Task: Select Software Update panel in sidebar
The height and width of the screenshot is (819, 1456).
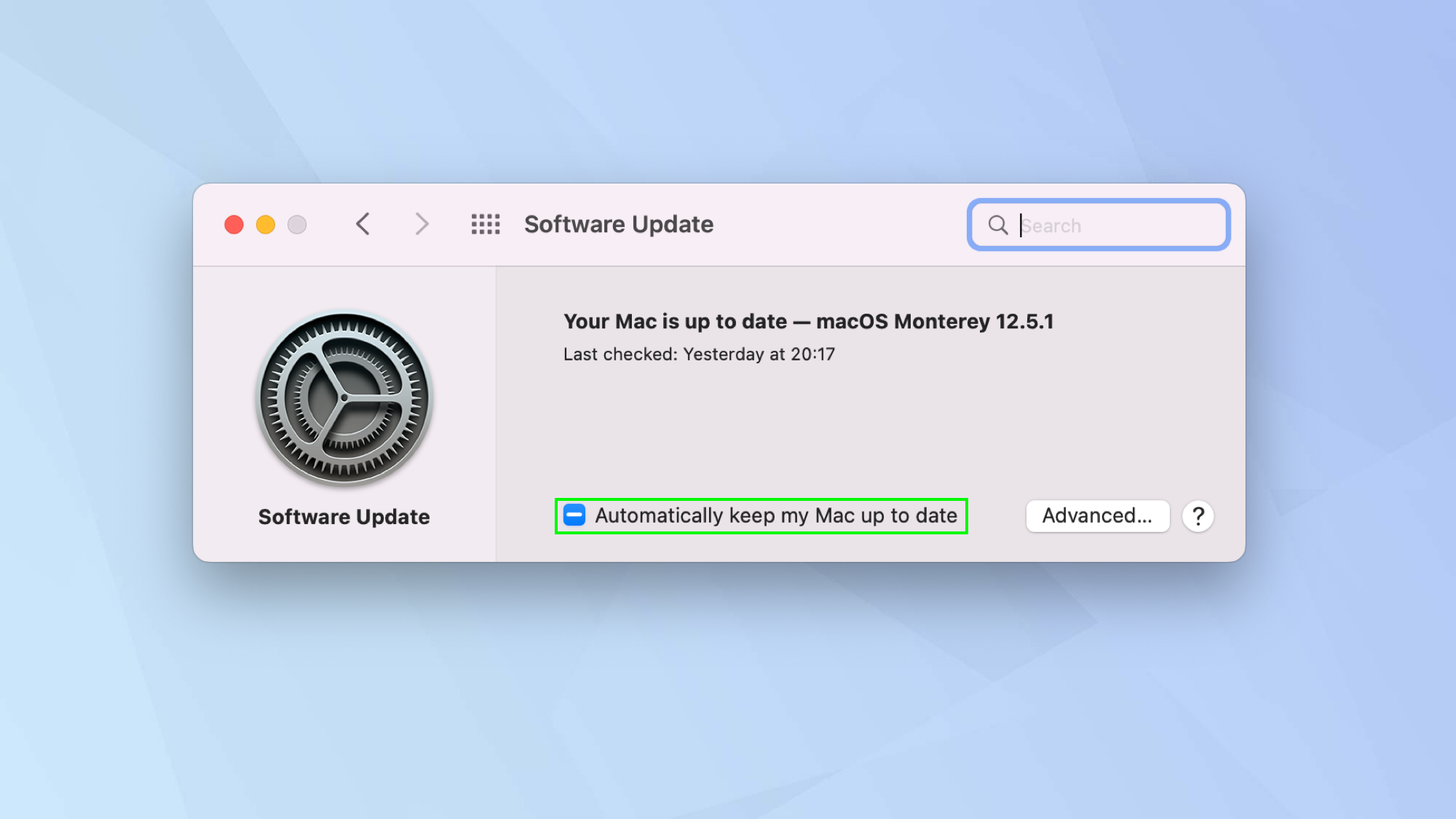Action: click(345, 416)
